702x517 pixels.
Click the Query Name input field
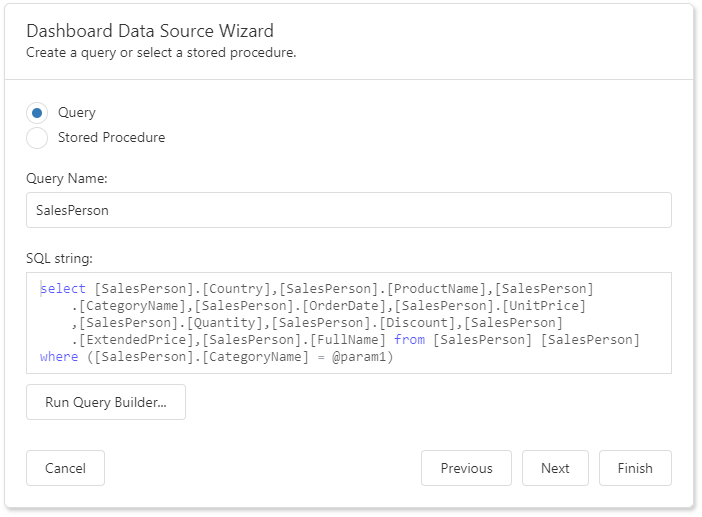point(348,210)
